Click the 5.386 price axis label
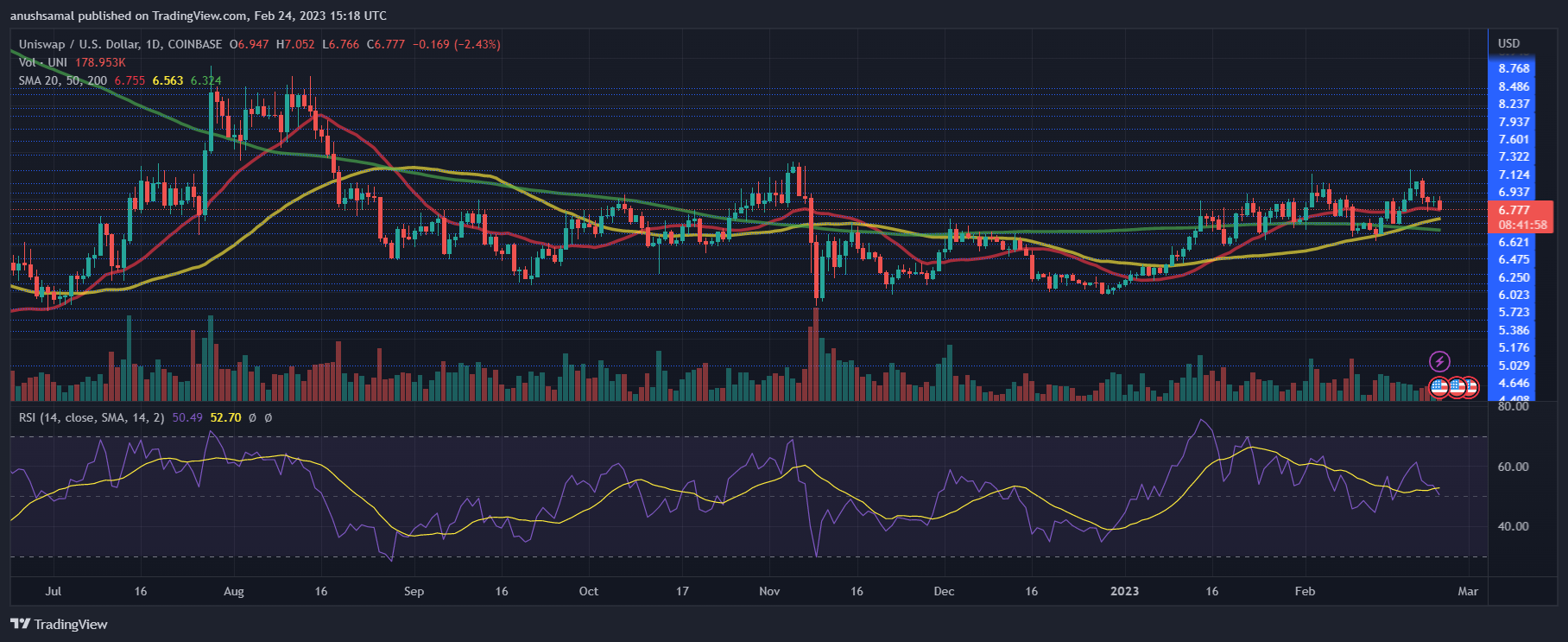1568x642 pixels. click(1514, 330)
